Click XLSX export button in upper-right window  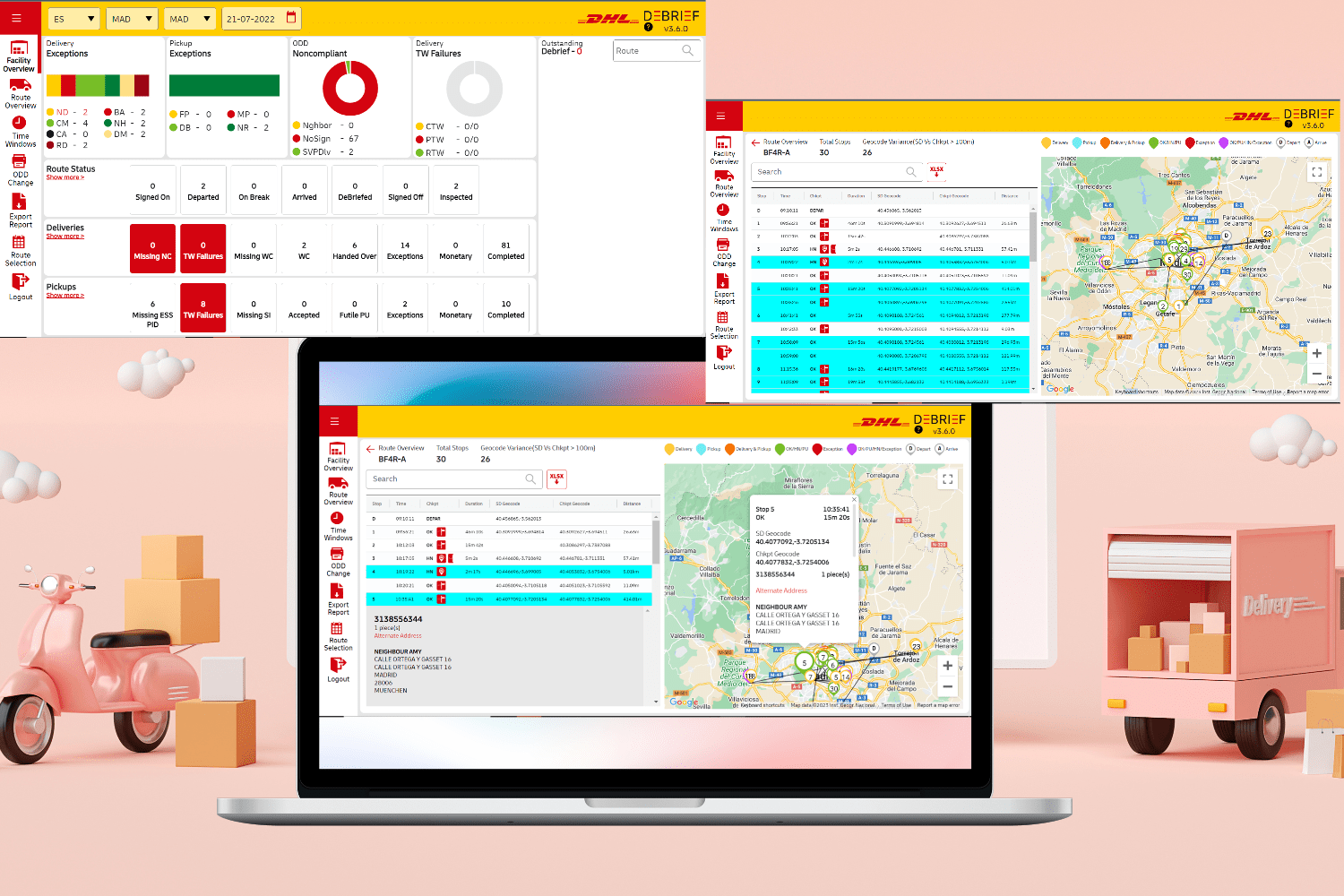pos(936,172)
